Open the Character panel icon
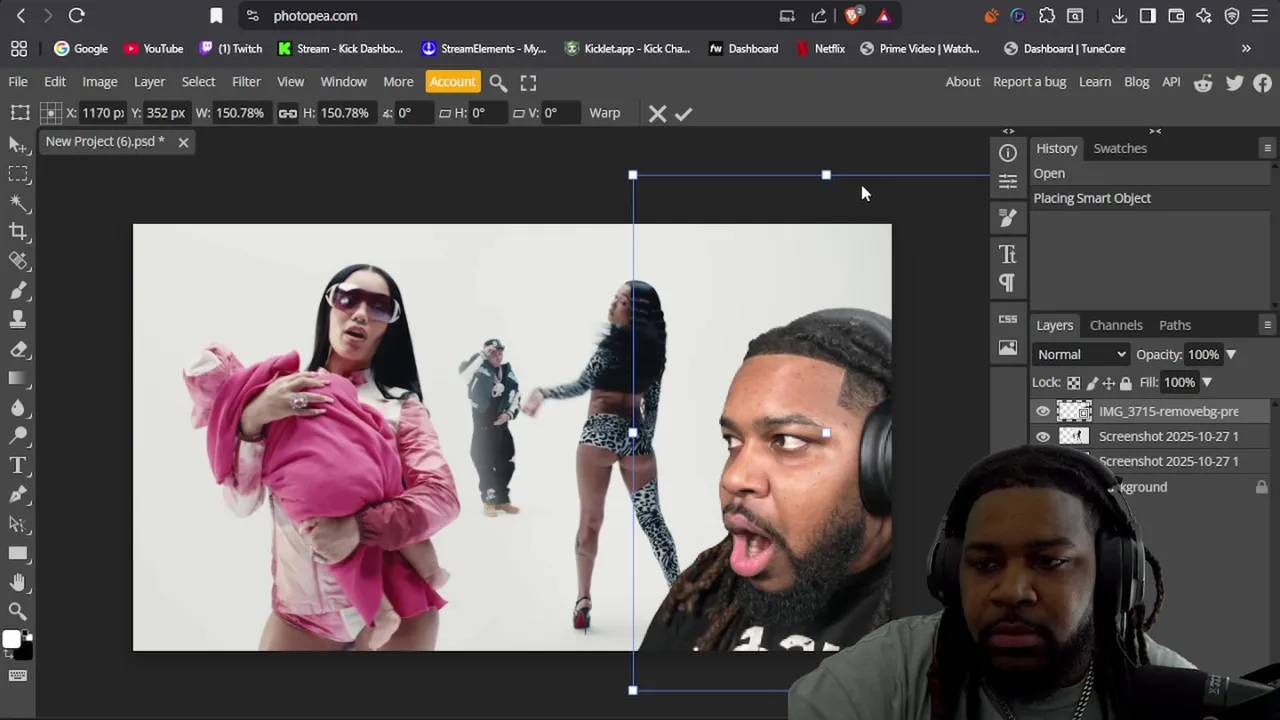The height and width of the screenshot is (720, 1280). (x=1007, y=254)
